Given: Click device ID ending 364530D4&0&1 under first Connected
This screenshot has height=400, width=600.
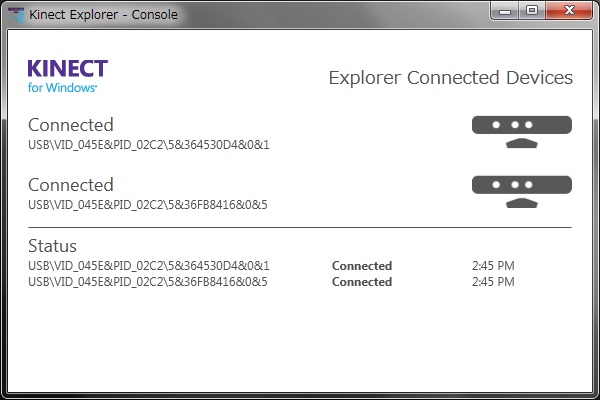Looking at the screenshot, I should 149,145.
